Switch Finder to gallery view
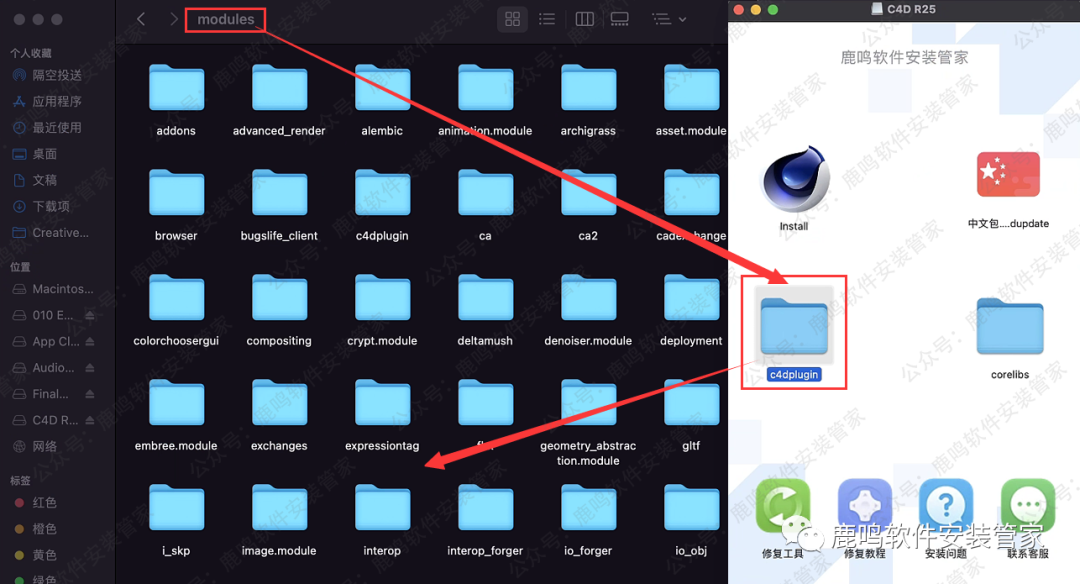Screen dimensions: 1080x584 tap(619, 19)
